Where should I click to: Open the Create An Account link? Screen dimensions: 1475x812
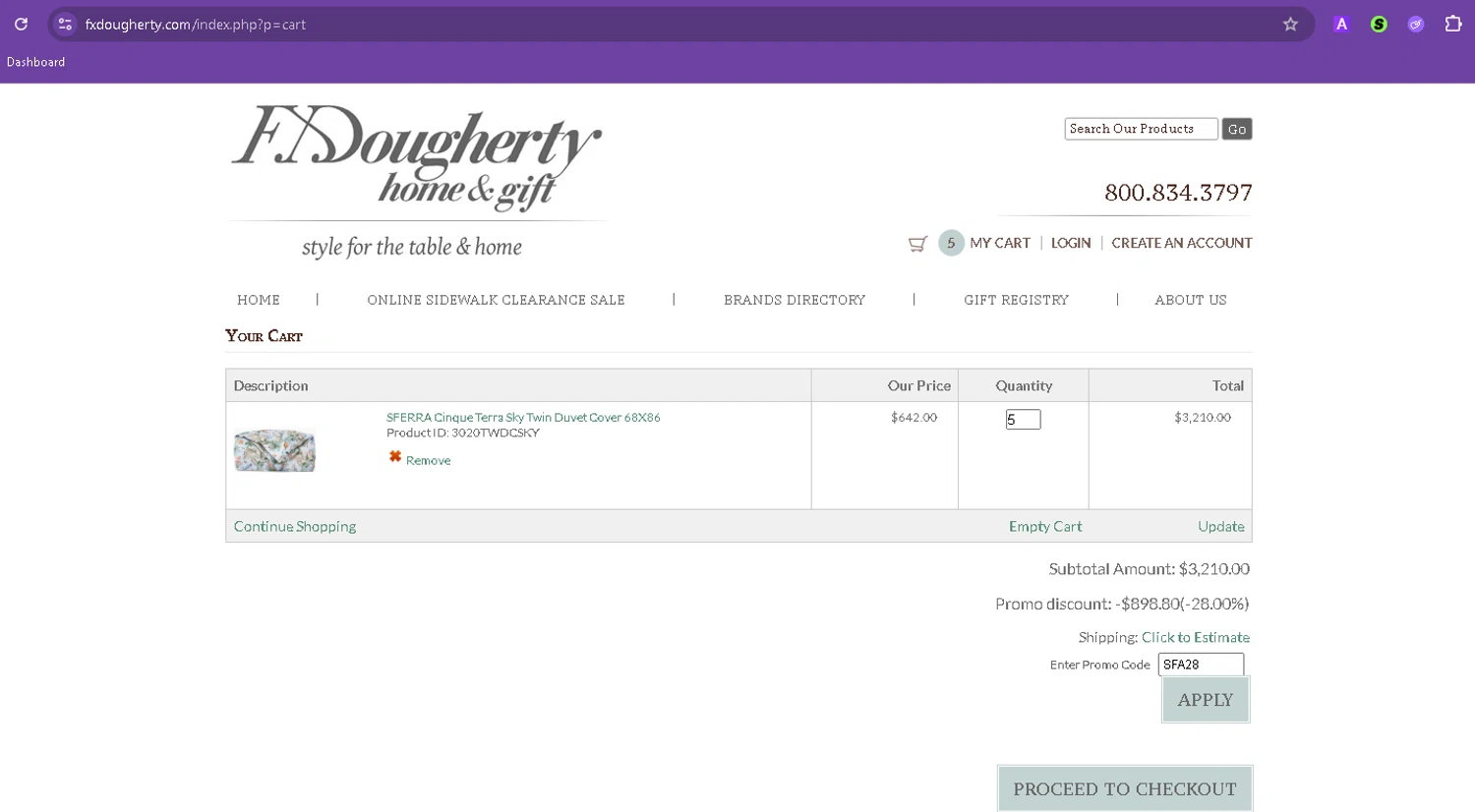(x=1182, y=243)
